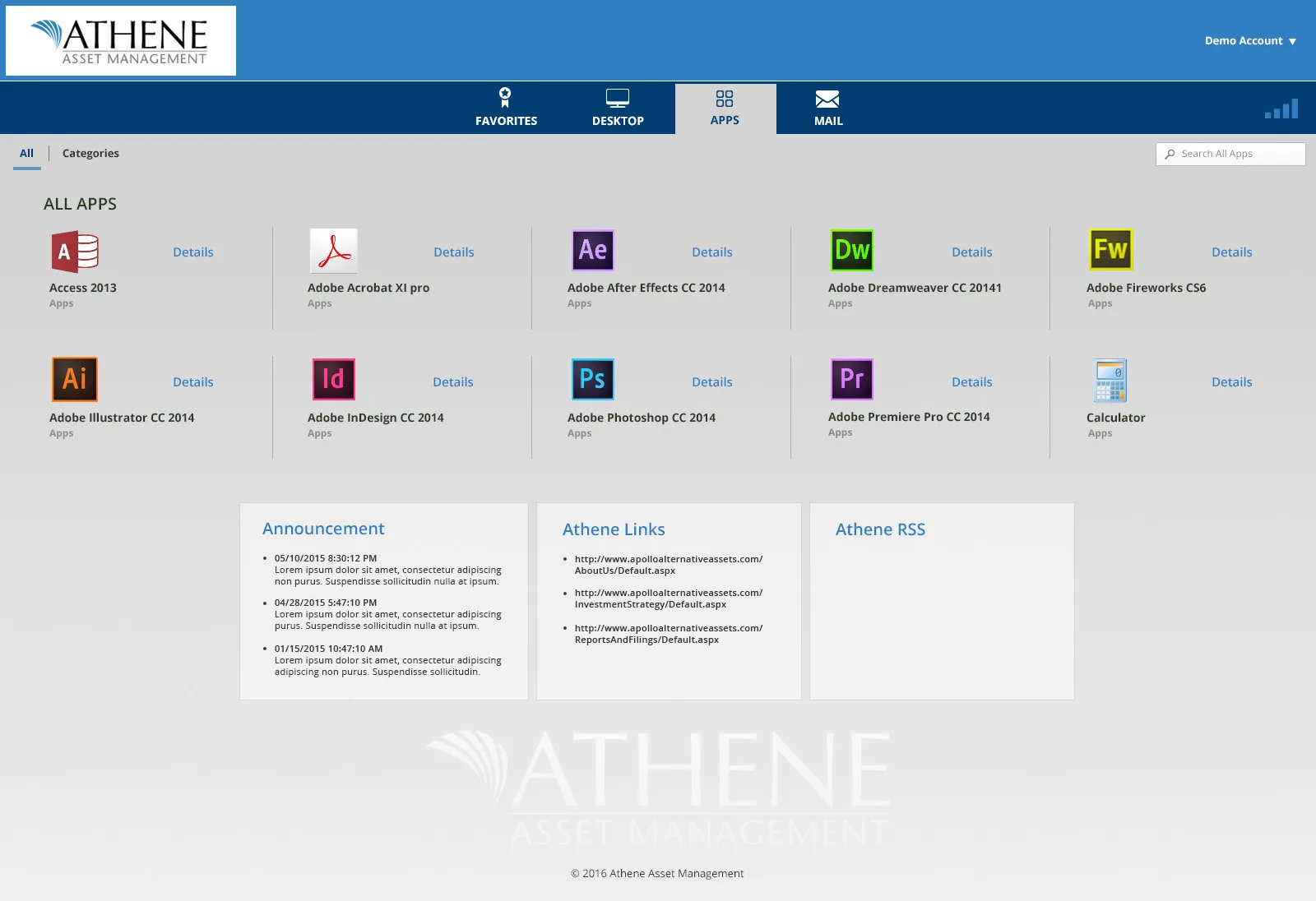Open the Access 2013 app icon
The width and height of the screenshot is (1316, 901).
tap(75, 252)
